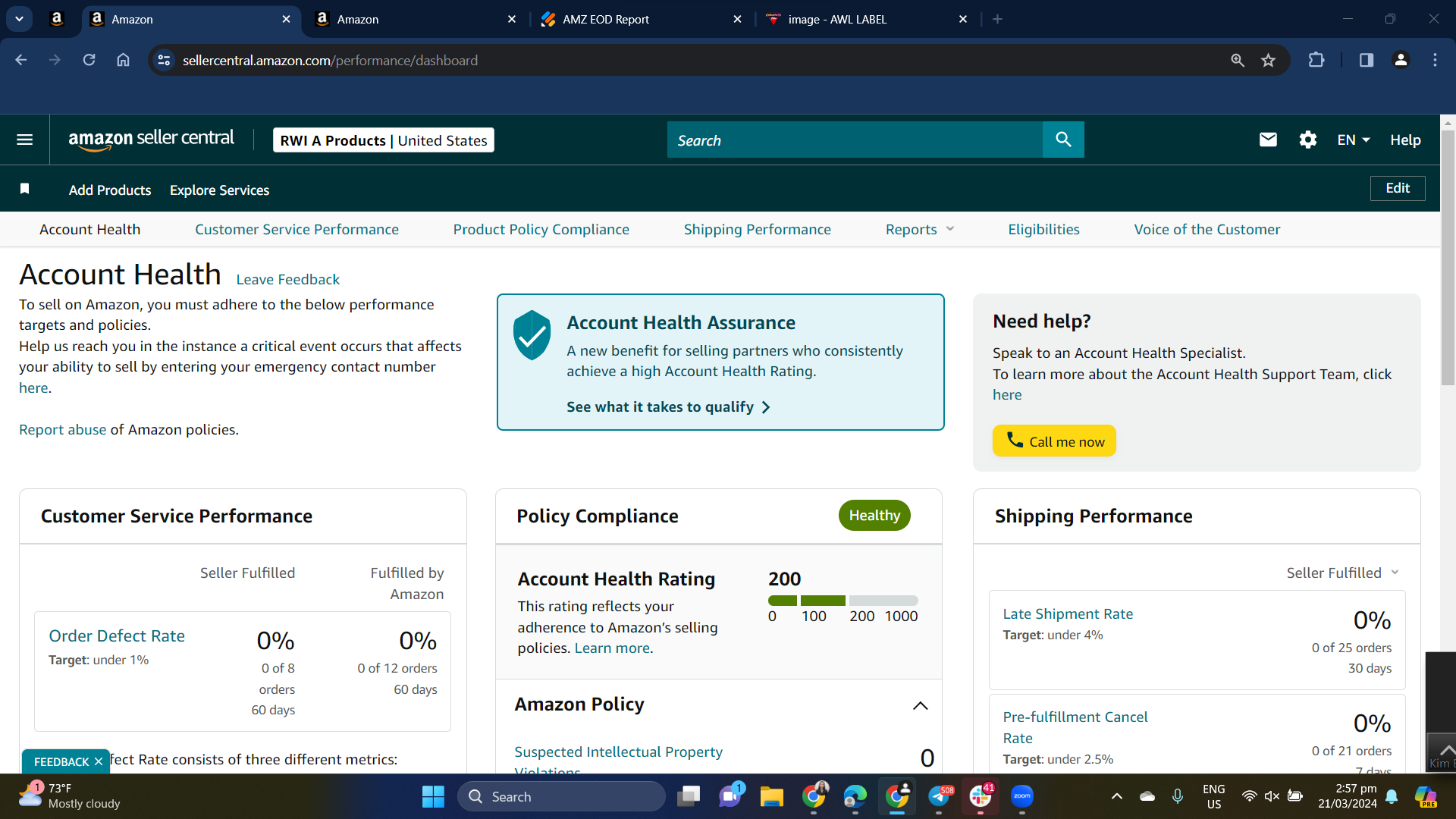The image size is (1456, 819).
Task: Switch to the AMZ EOD Report tab
Action: 641,19
